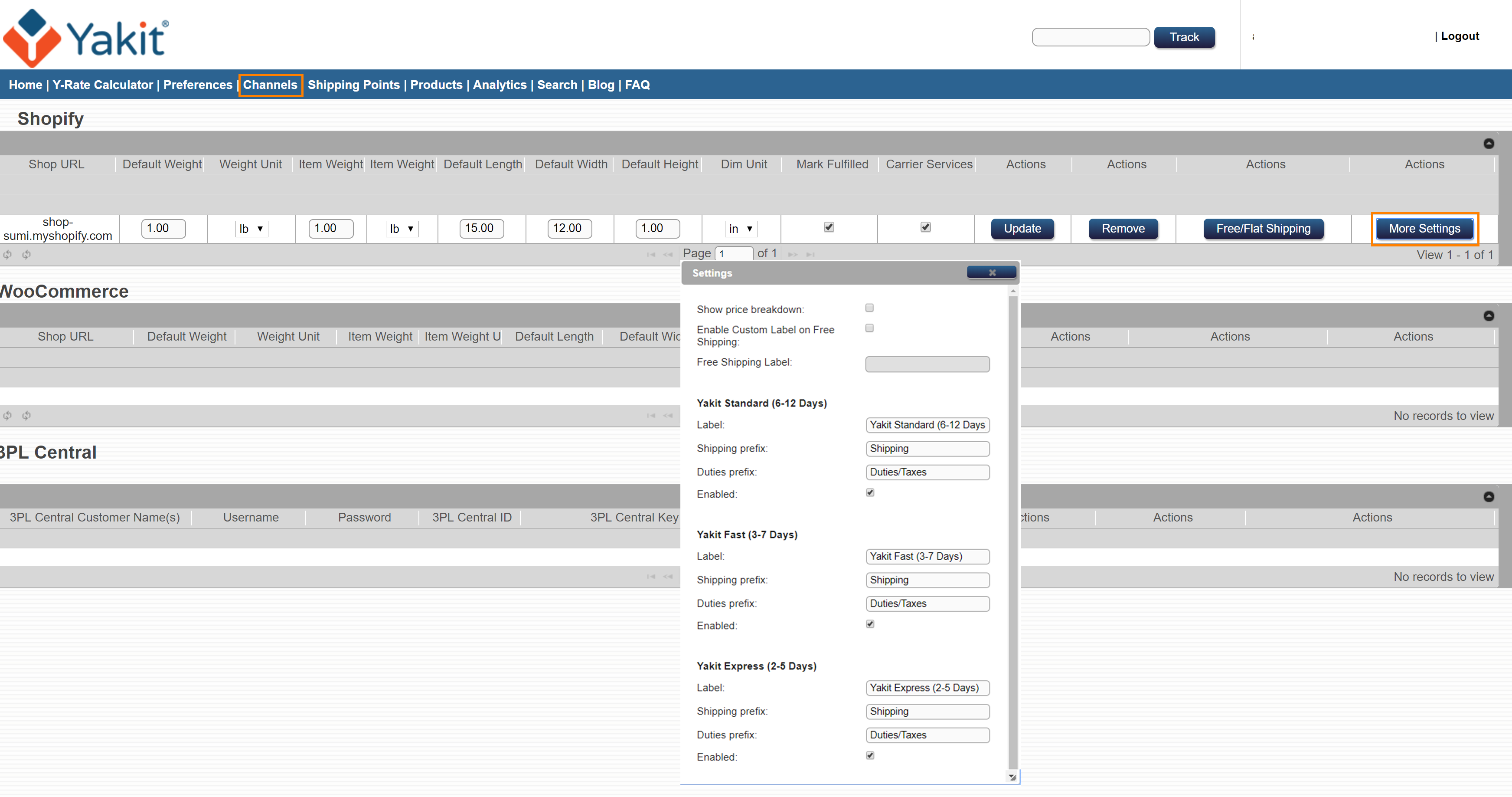This screenshot has width=1512, height=797.
Task: Select Channels in the nav bar
Action: pyautogui.click(x=270, y=85)
